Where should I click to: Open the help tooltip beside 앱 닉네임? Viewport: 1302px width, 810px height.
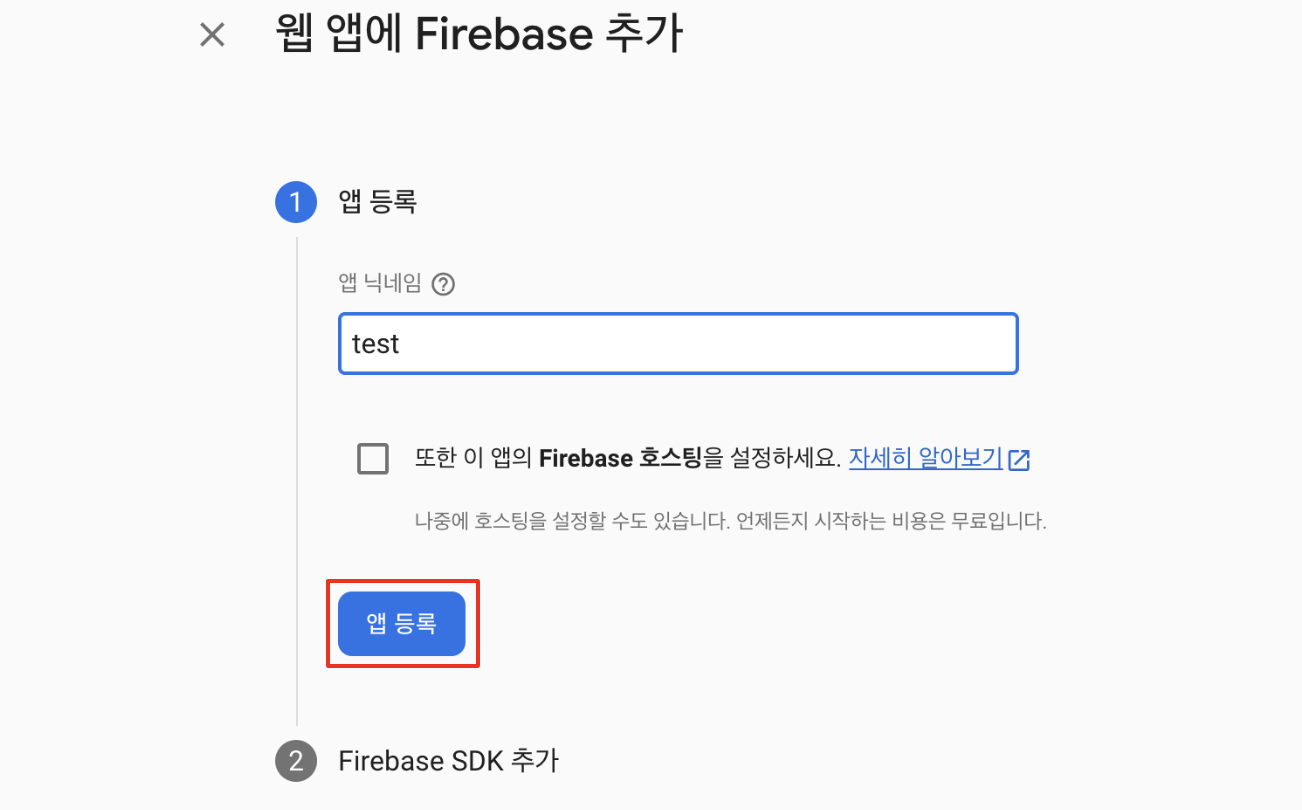coord(443,284)
